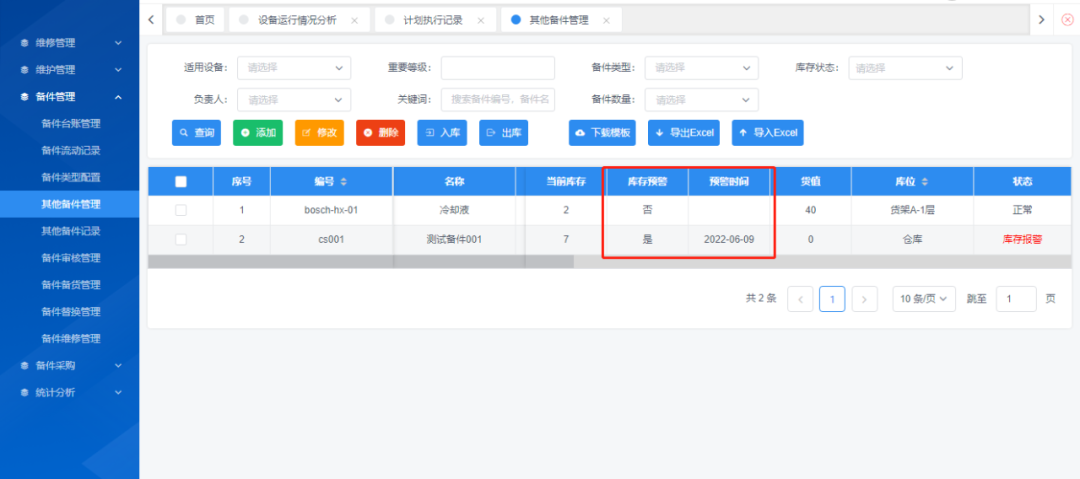
Task: Open 备件审核管理 in sidebar
Action: pos(70,258)
